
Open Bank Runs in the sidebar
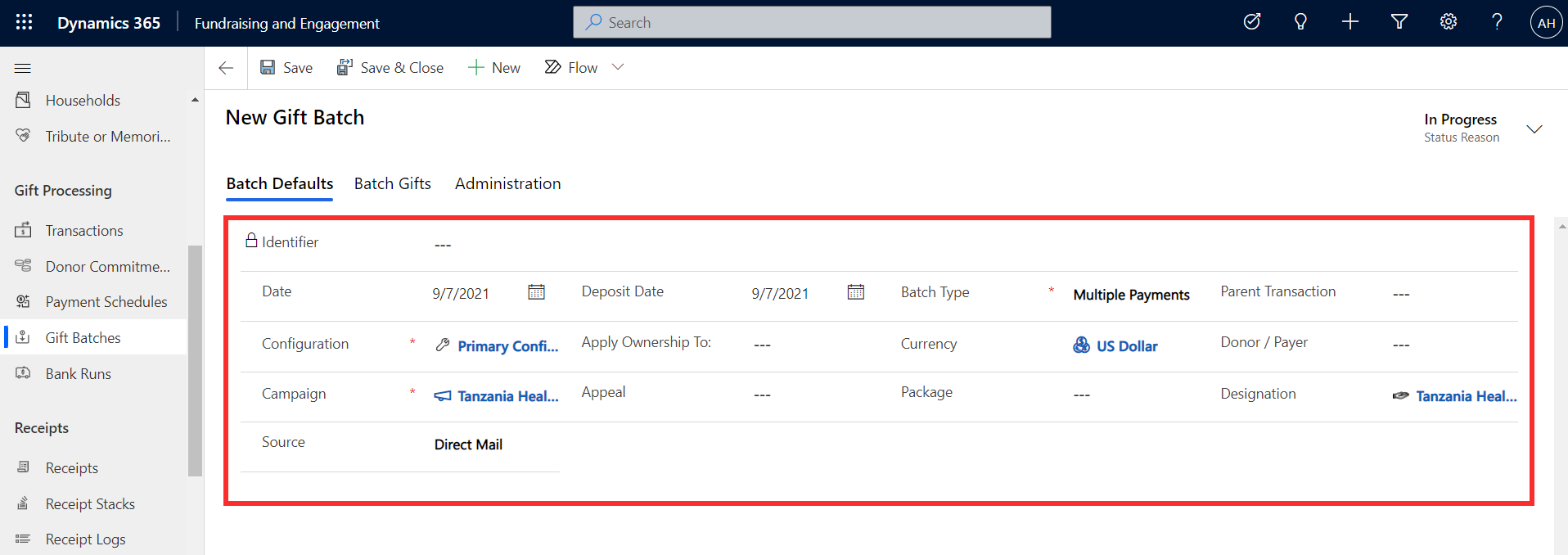click(x=79, y=374)
